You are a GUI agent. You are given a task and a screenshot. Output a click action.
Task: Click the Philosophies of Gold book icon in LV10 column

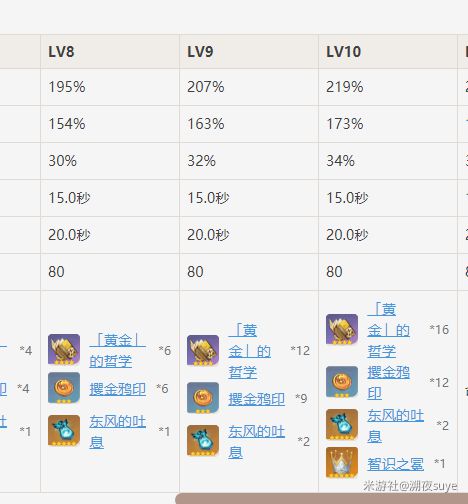pyautogui.click(x=342, y=329)
